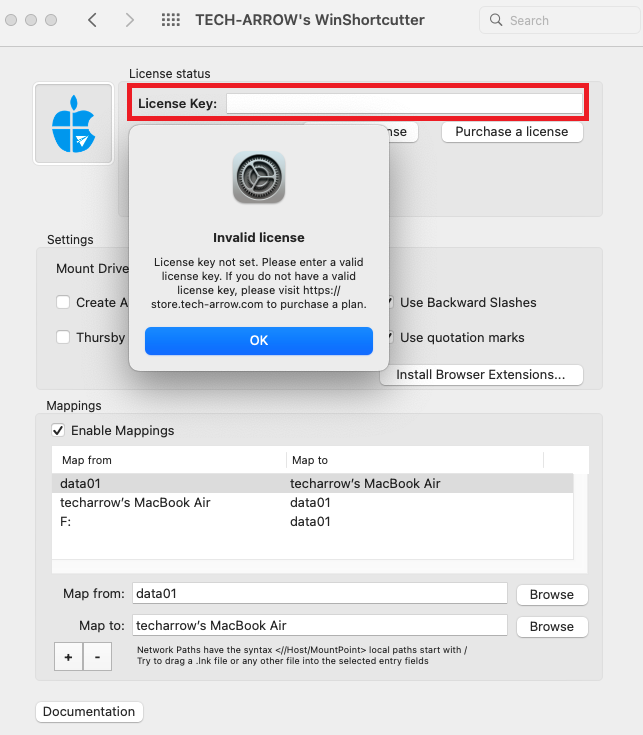Toggle Use quotation marks checkbox

pos(390,337)
